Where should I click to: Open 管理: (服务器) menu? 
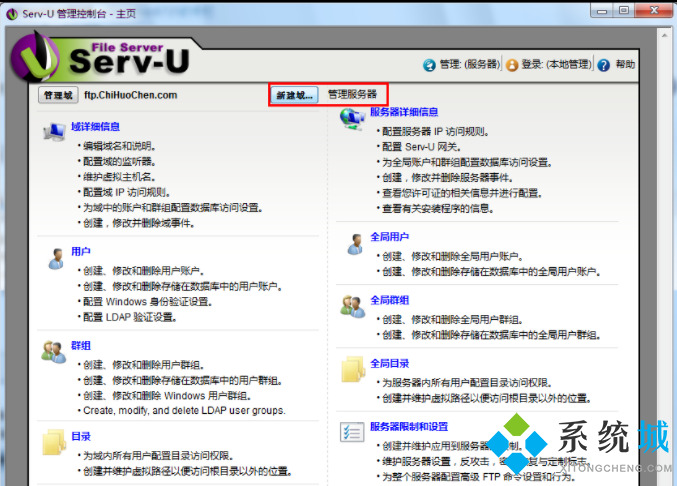[470, 65]
